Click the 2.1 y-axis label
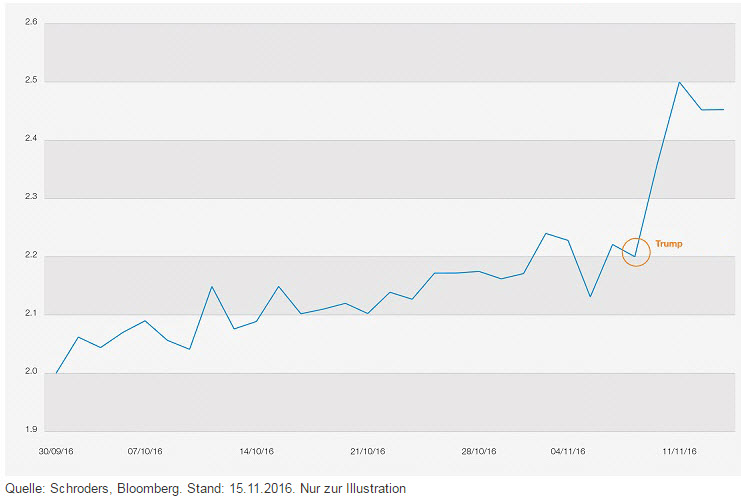This screenshot has height=496, width=741. tap(30, 314)
